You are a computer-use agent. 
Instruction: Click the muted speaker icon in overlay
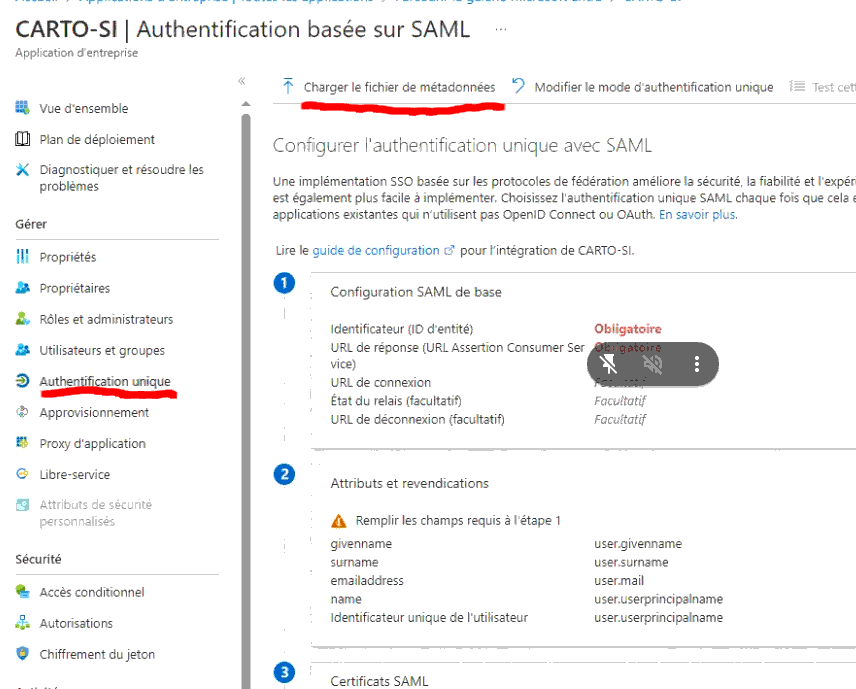(x=652, y=364)
